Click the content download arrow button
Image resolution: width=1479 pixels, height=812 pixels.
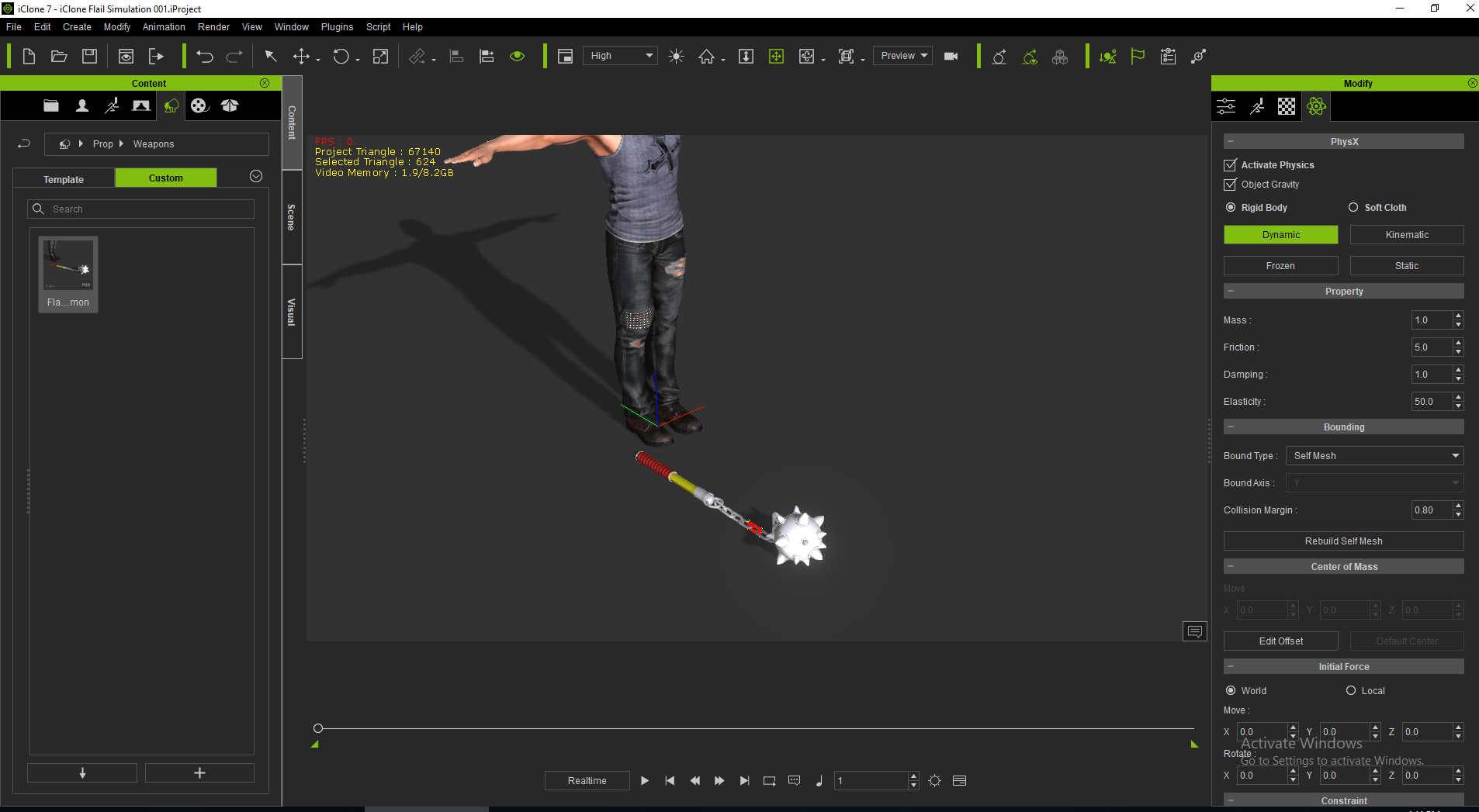82,773
